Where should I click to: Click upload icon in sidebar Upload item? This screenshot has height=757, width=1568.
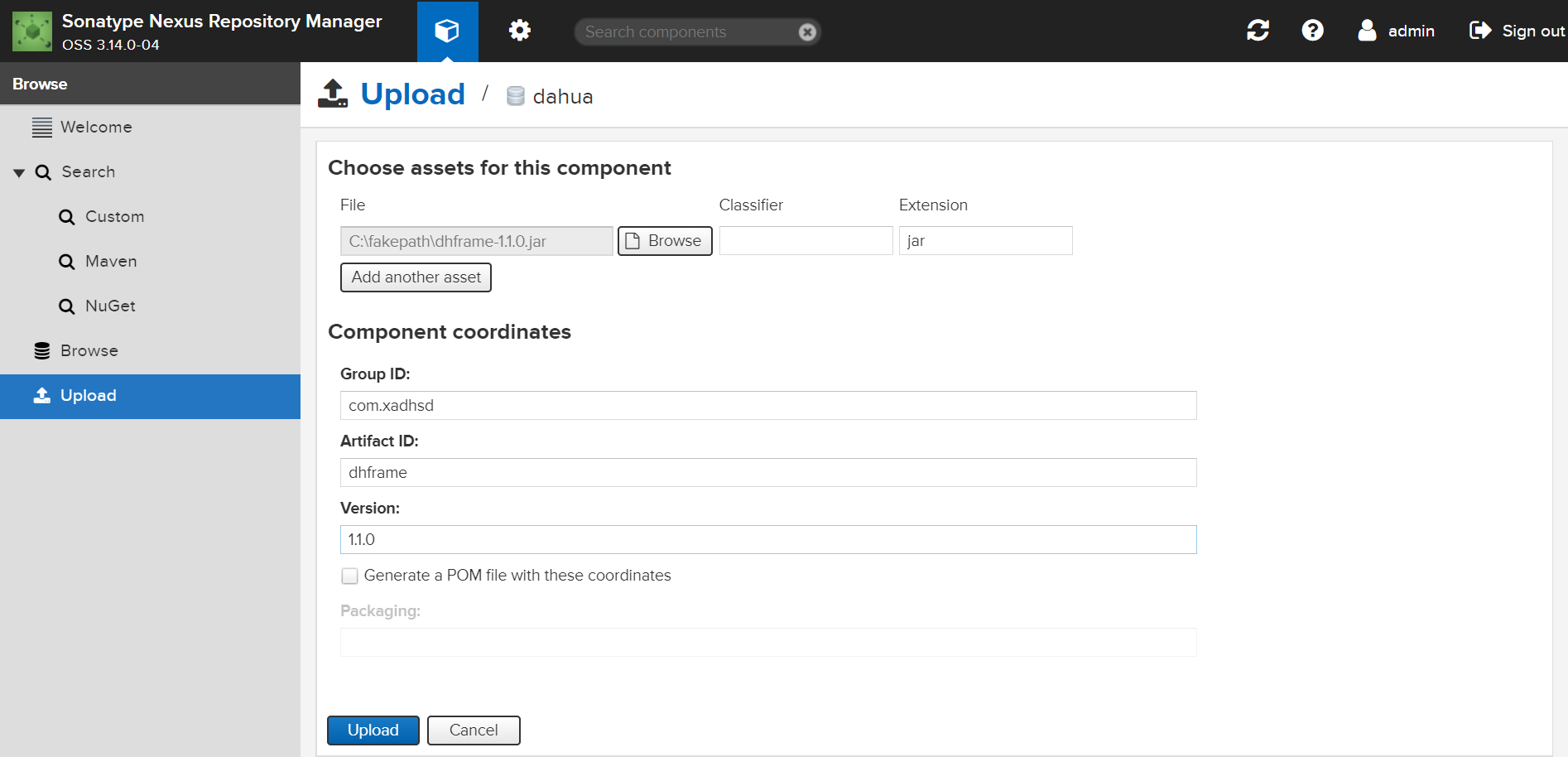point(42,396)
